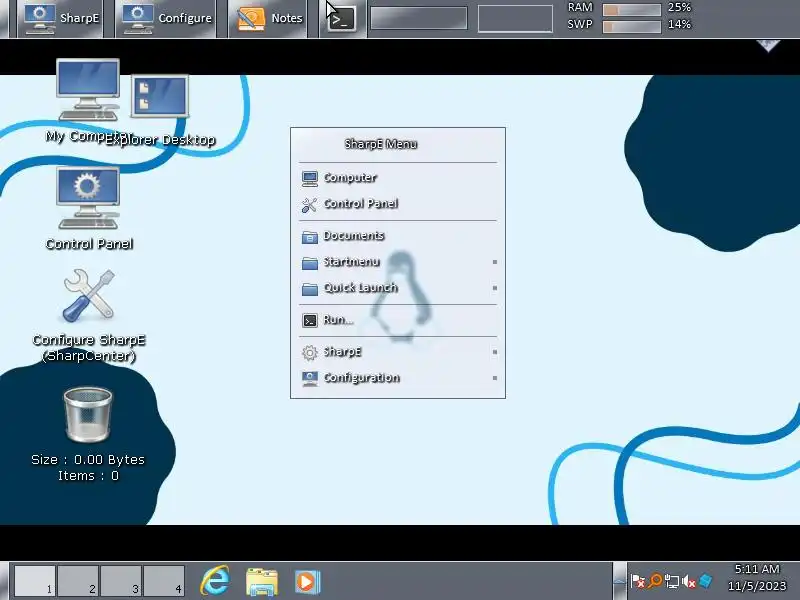This screenshot has height=600, width=800.
Task: Click the collapse arrow below the top bar
Action: (768, 45)
